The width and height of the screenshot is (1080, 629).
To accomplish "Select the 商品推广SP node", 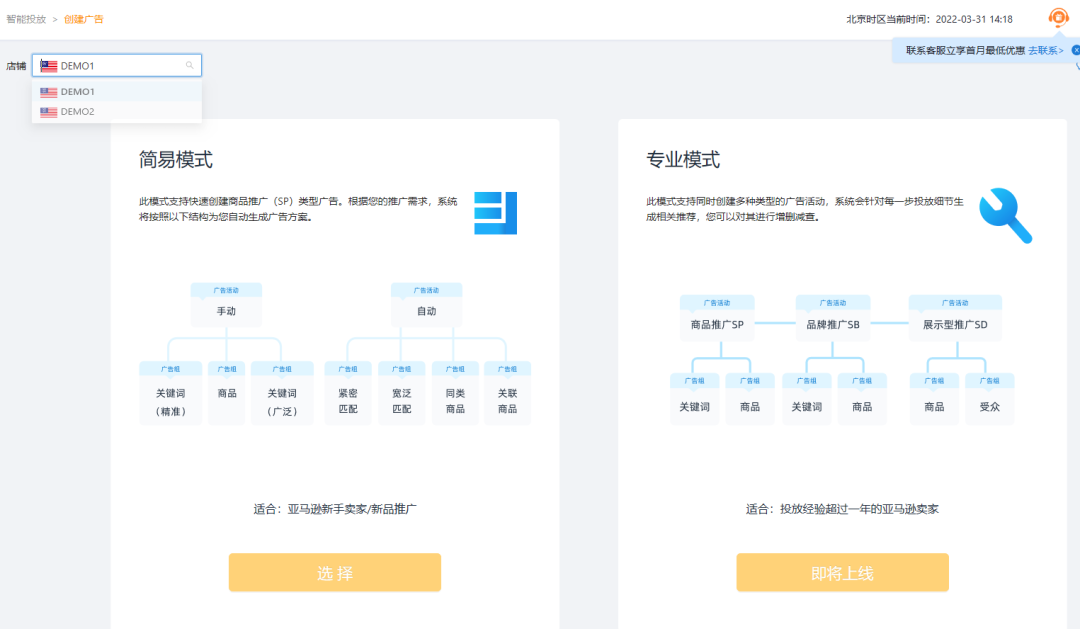I will tap(718, 323).
